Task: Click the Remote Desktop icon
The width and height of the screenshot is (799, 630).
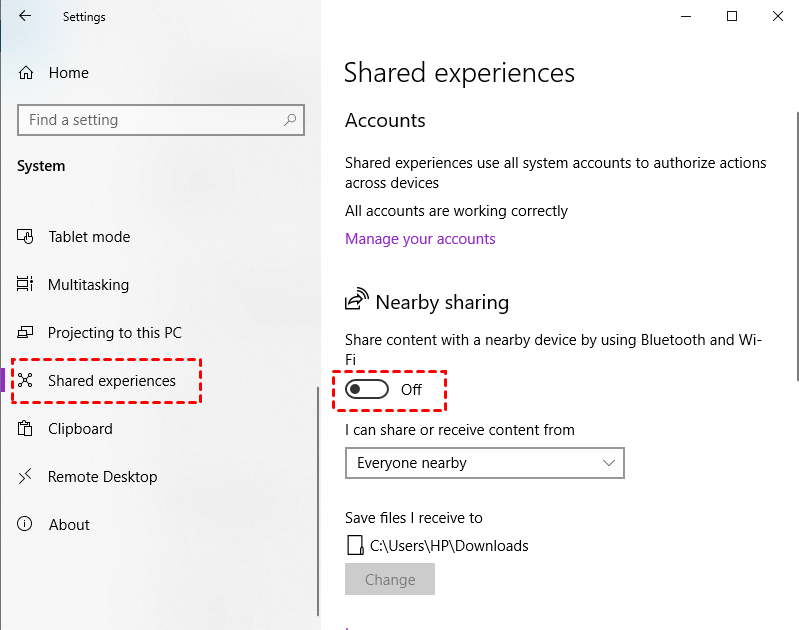Action: pos(25,476)
